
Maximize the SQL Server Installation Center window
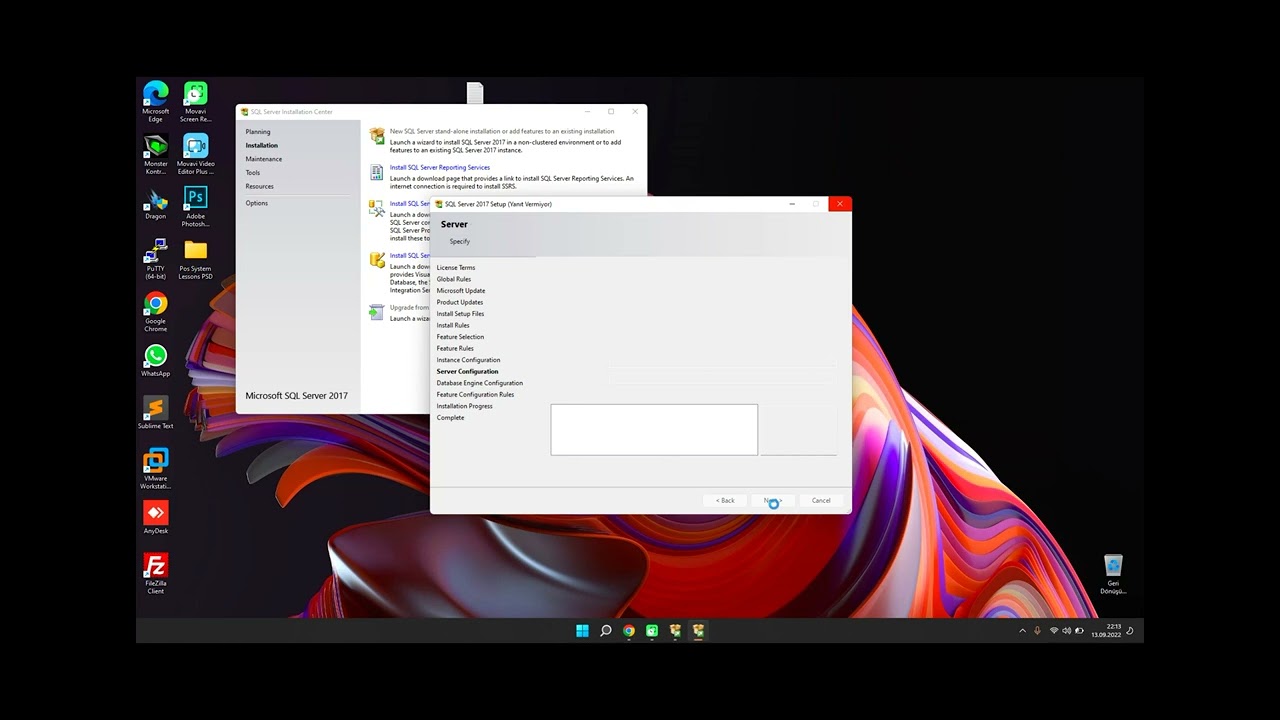pyautogui.click(x=611, y=112)
